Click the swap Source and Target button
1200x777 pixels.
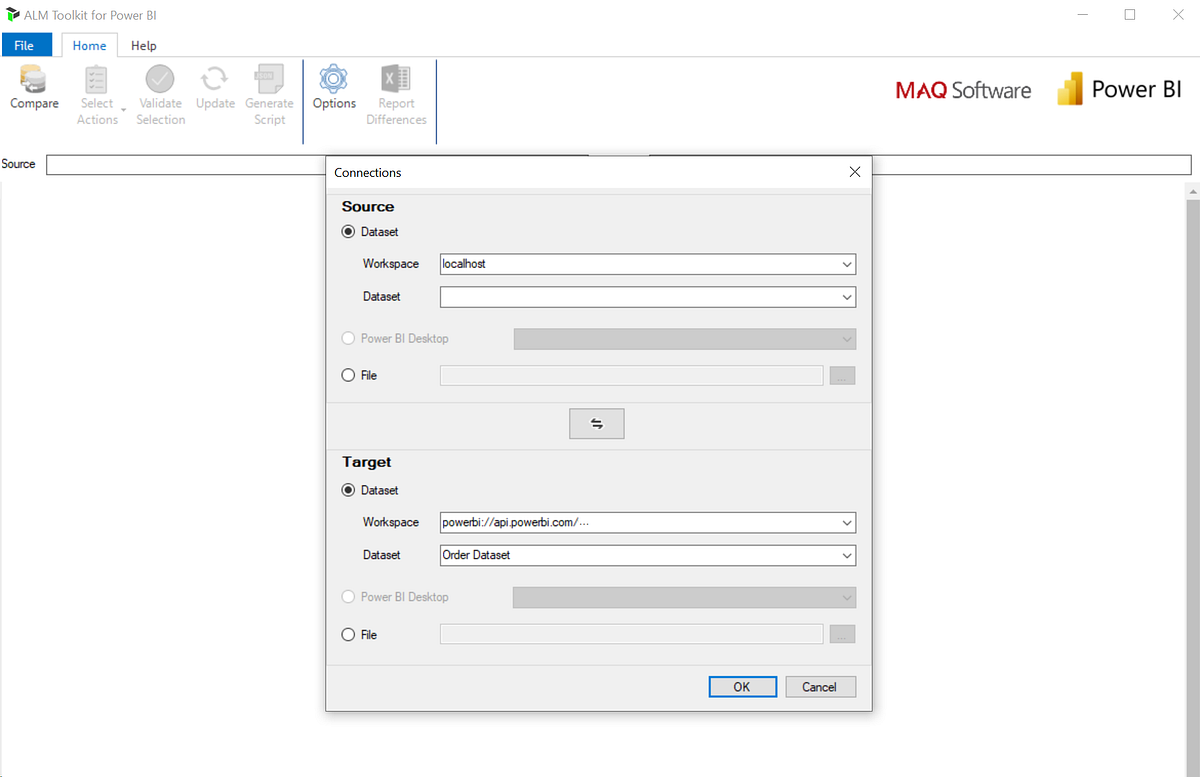[x=597, y=423]
